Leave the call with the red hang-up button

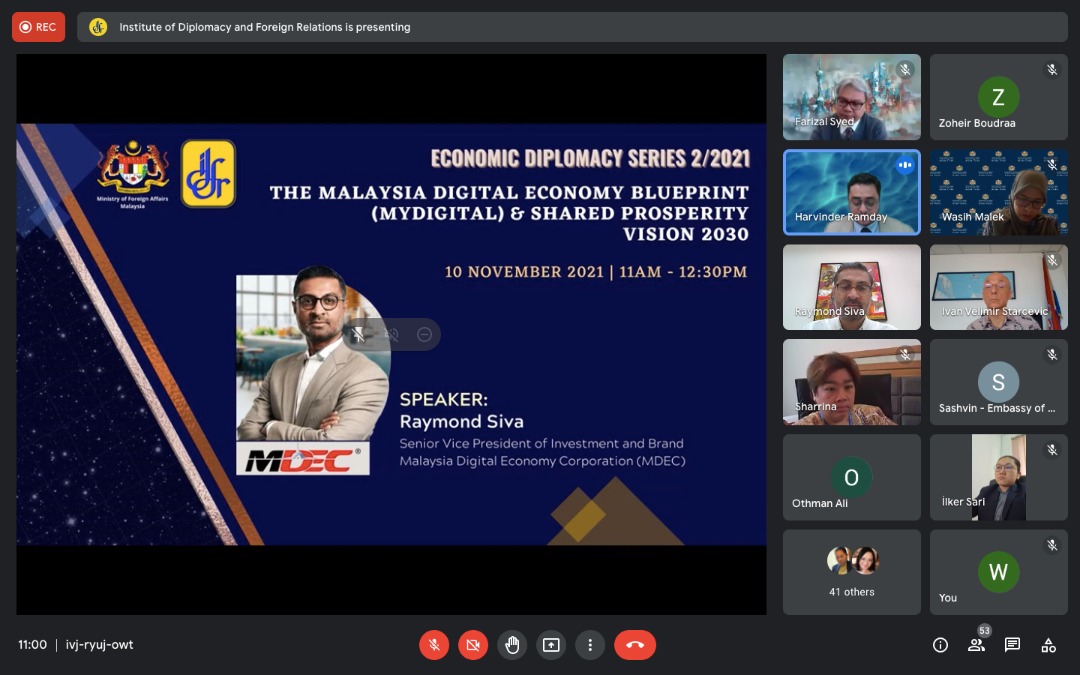(x=635, y=645)
